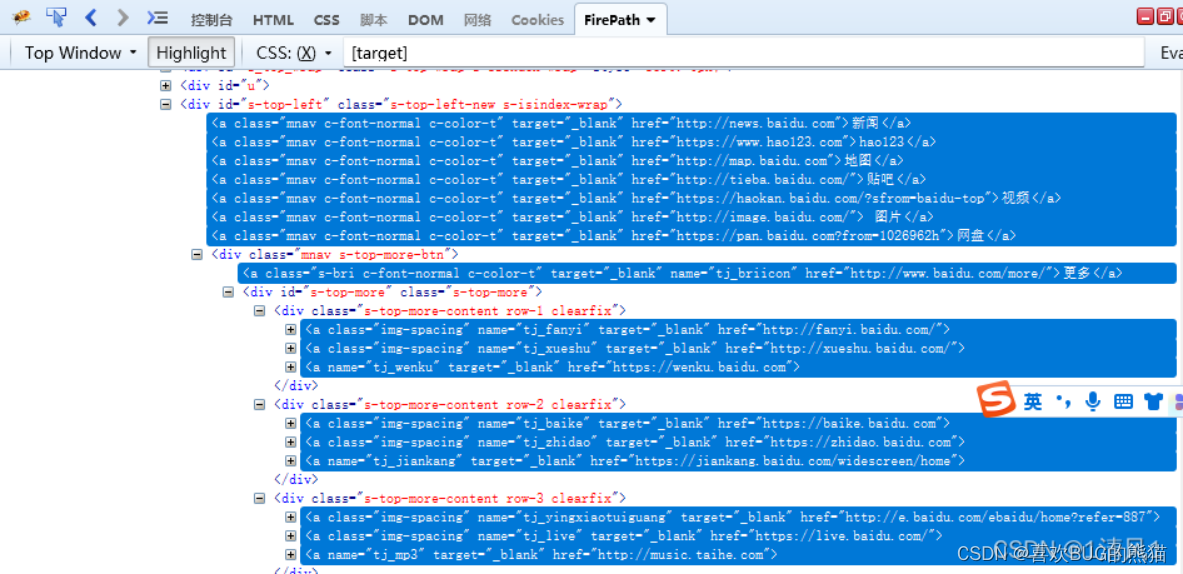Expand the tj_mp3 anchor node
This screenshot has width=1183, height=574.
290,554
